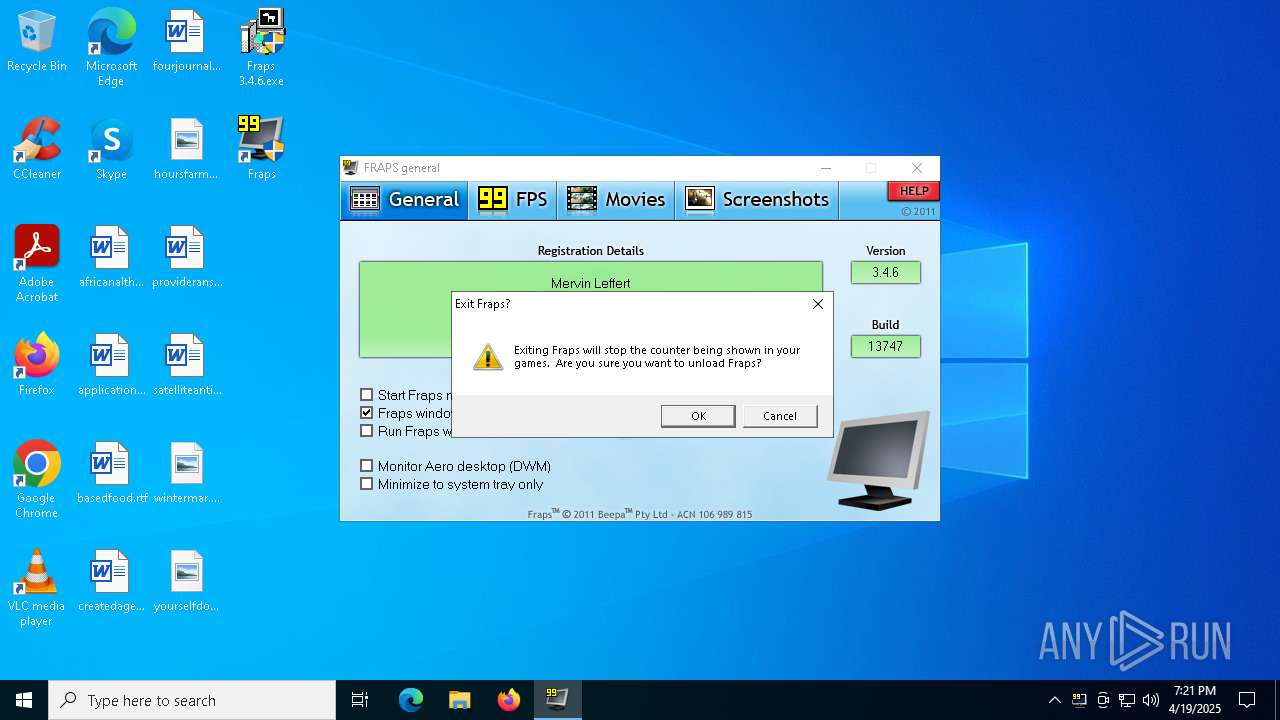Click the Mervin Leffert registration name
This screenshot has height=720, width=1280.
[591, 284]
